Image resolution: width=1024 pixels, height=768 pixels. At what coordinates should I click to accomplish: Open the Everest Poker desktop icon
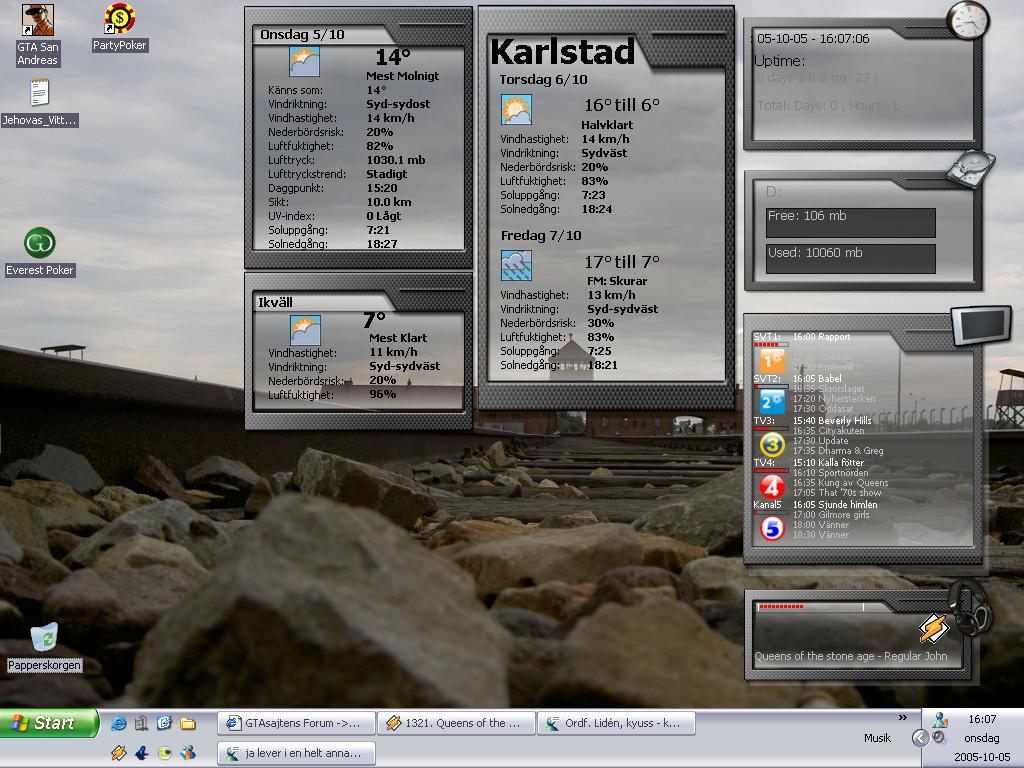[39, 243]
